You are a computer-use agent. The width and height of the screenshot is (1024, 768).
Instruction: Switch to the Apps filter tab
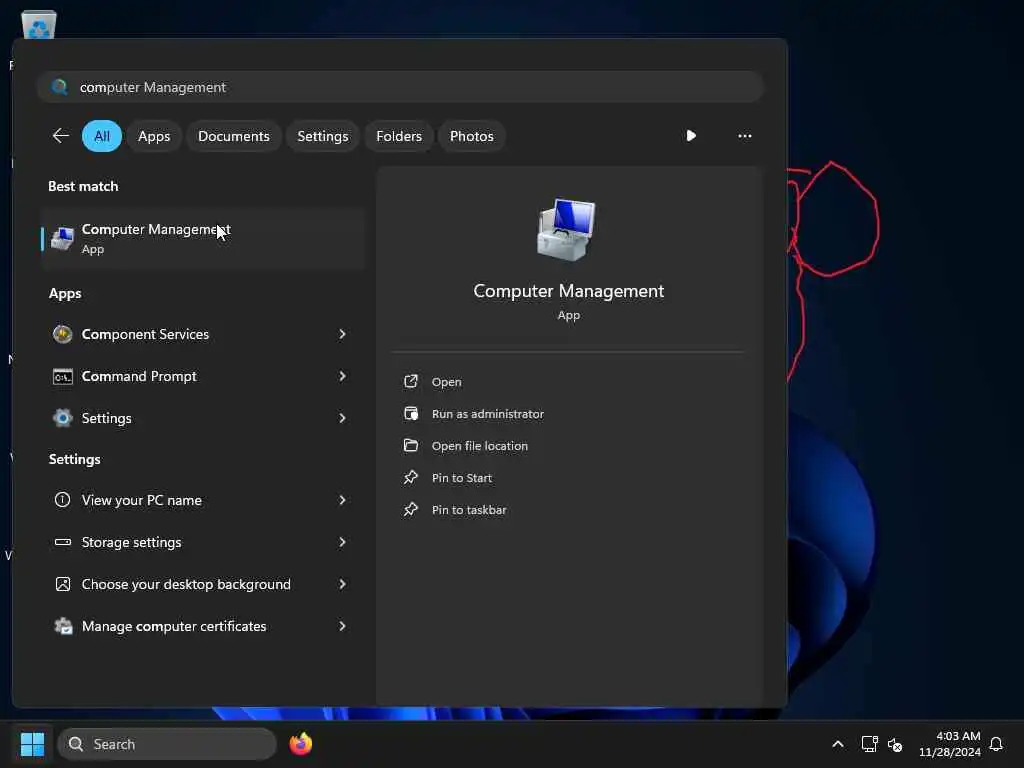[x=154, y=136]
